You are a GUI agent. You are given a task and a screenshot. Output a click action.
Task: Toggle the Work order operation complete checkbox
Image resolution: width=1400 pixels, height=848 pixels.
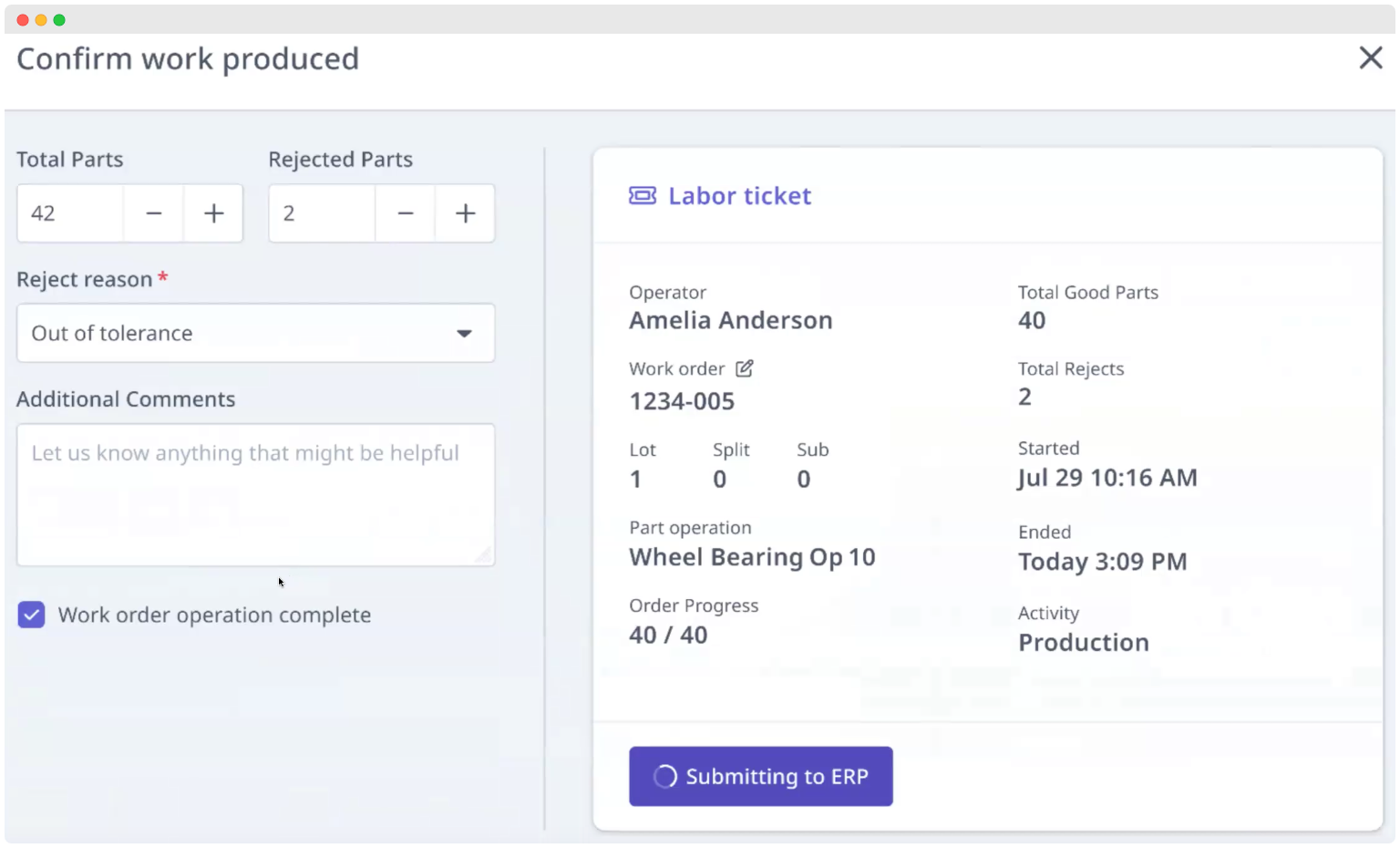tap(31, 615)
